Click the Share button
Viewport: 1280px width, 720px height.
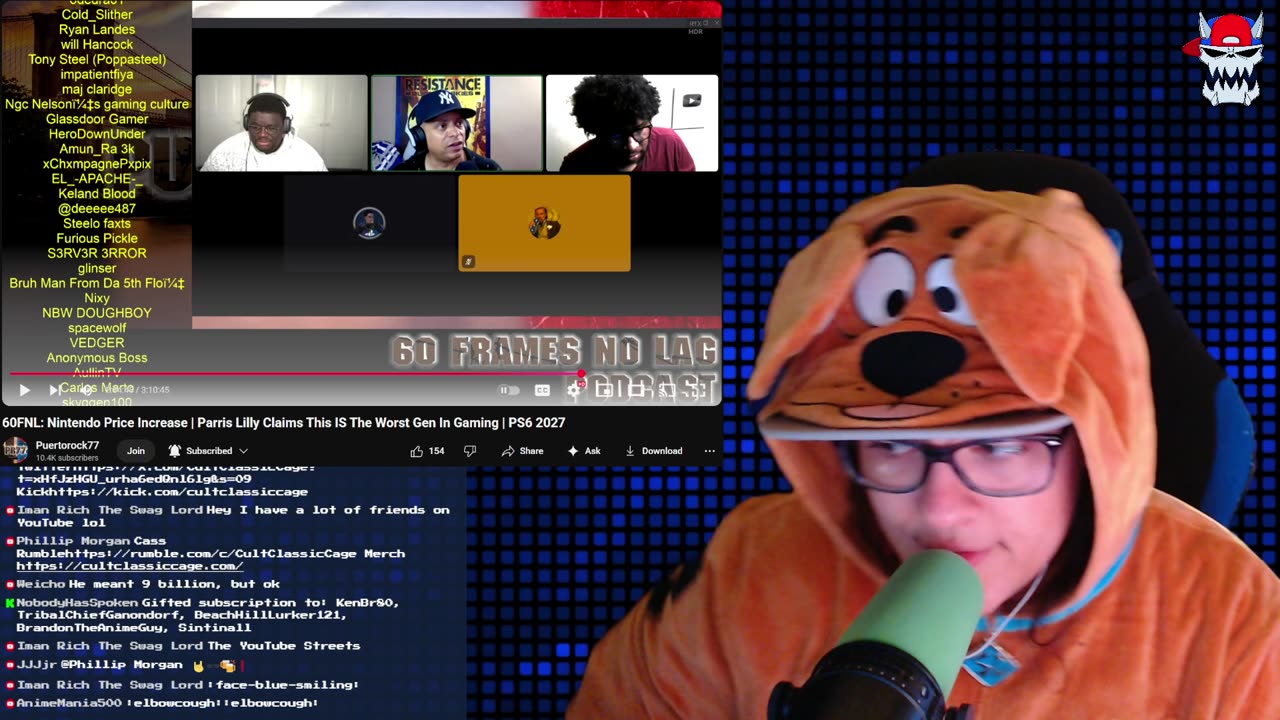pos(522,451)
